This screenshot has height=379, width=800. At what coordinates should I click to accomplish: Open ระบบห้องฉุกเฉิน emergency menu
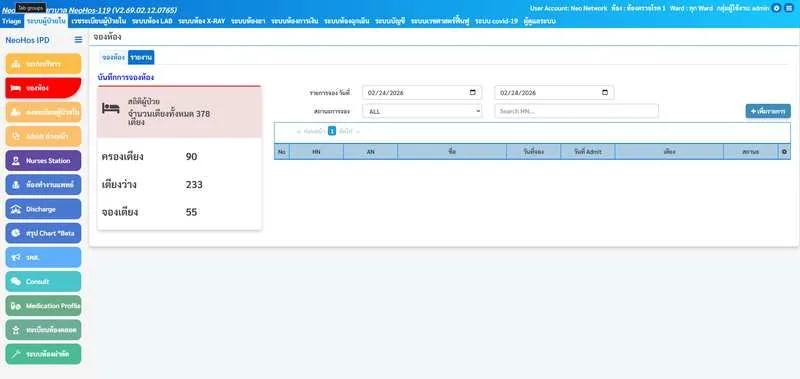347,21
